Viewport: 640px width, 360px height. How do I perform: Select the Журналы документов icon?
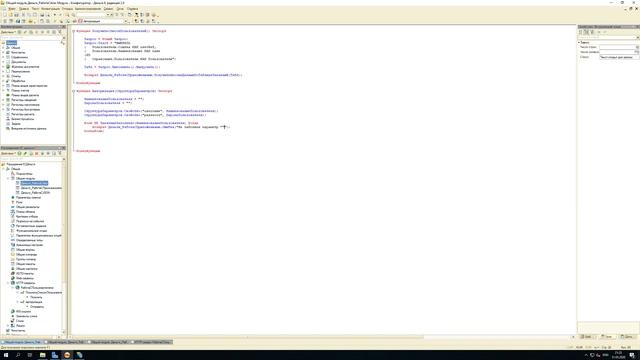tap(8, 67)
